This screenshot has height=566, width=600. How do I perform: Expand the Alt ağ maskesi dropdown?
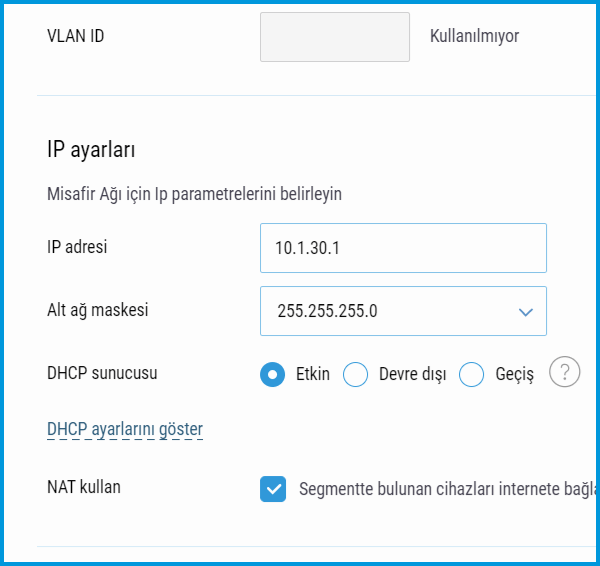[x=403, y=311]
